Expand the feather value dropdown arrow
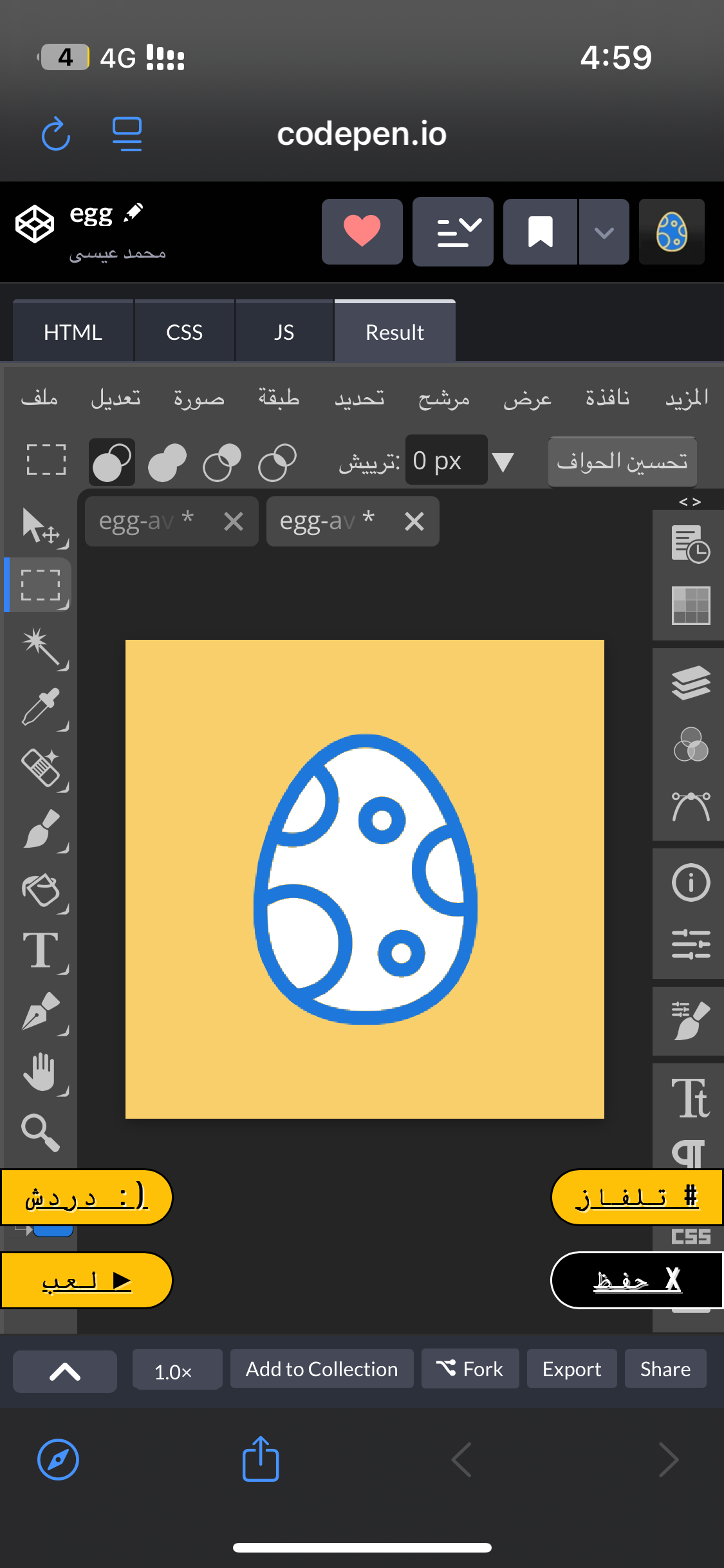 503,462
